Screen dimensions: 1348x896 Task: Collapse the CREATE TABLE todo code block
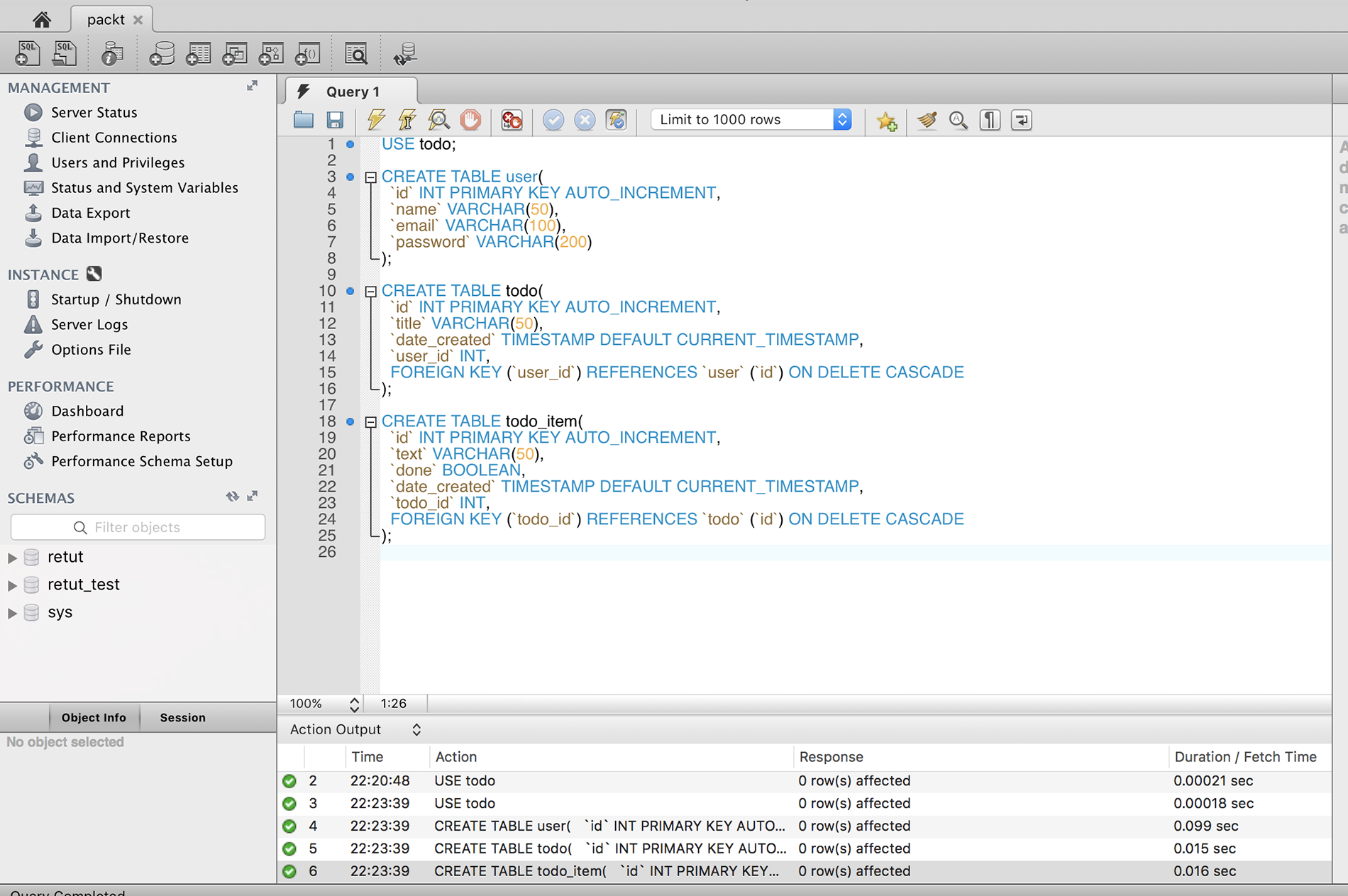tap(370, 292)
